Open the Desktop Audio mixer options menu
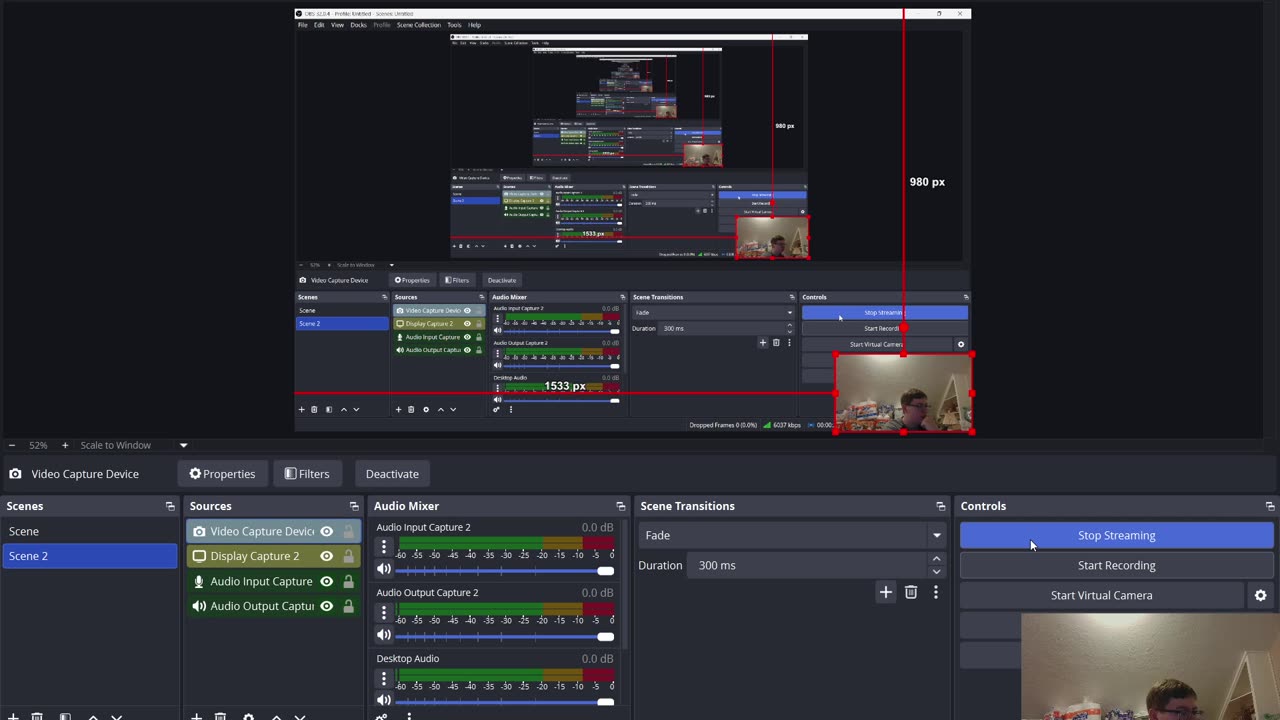The width and height of the screenshot is (1280, 720). 384,678
